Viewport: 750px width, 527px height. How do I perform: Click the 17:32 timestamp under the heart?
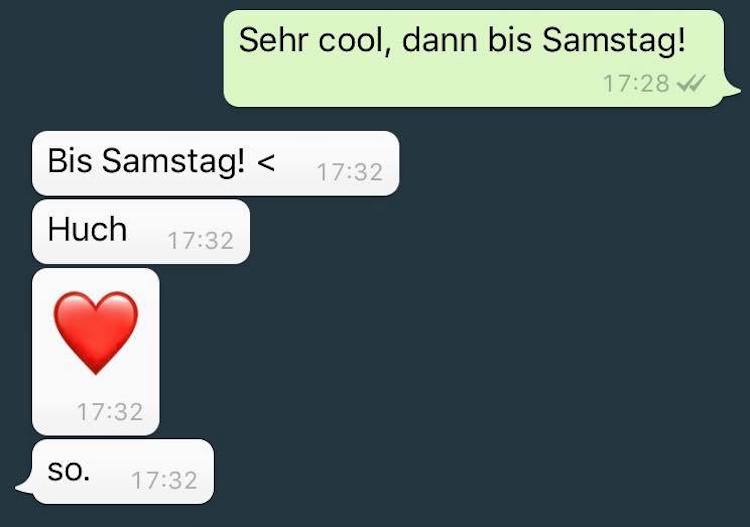coord(110,412)
